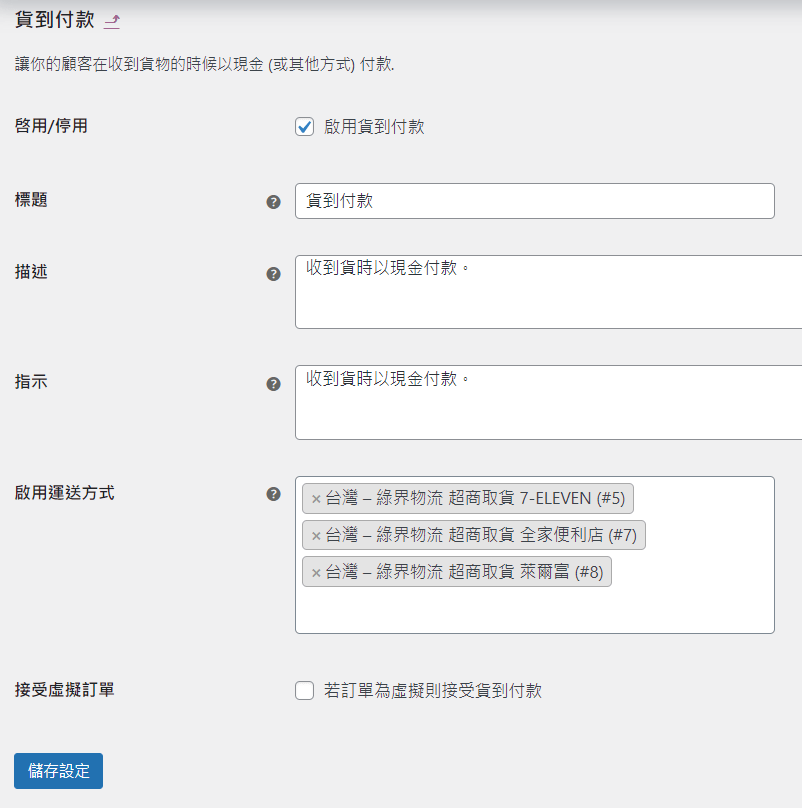This screenshot has width=802, height=808.
Task: Open the shipping methods multi-select empty area
Action: (534, 611)
